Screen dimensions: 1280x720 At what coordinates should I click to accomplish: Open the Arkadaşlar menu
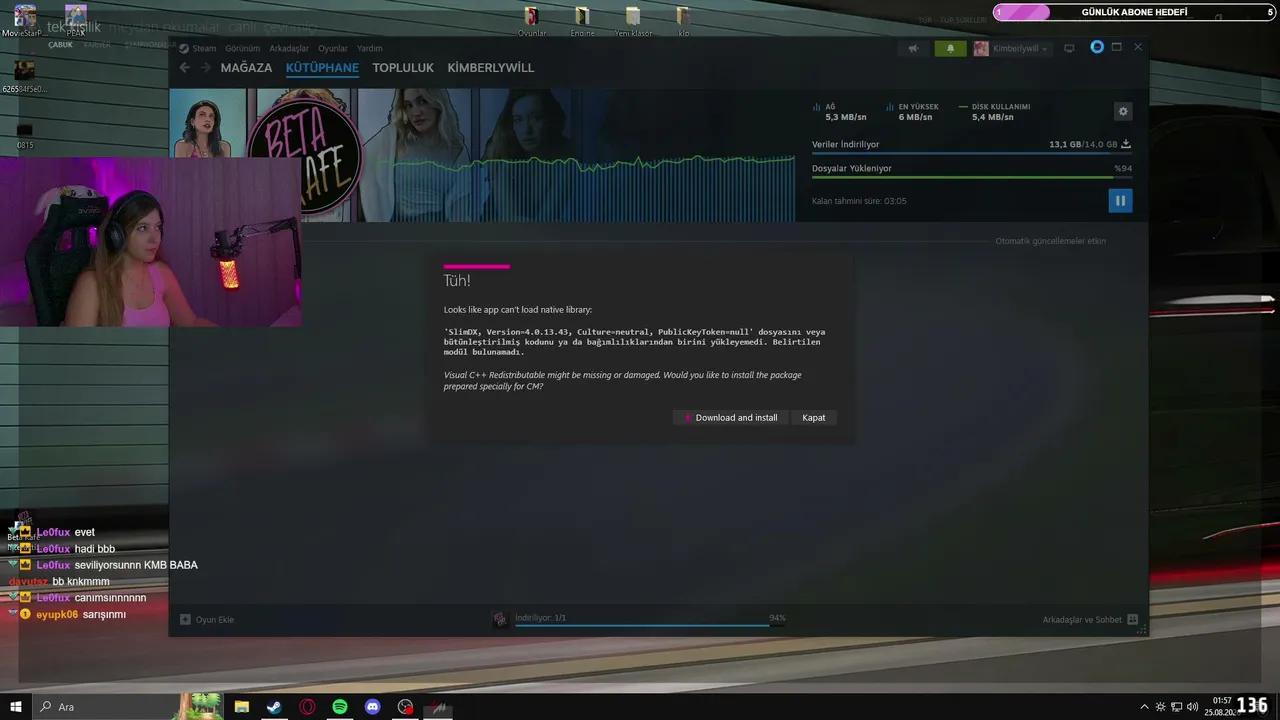tap(289, 48)
